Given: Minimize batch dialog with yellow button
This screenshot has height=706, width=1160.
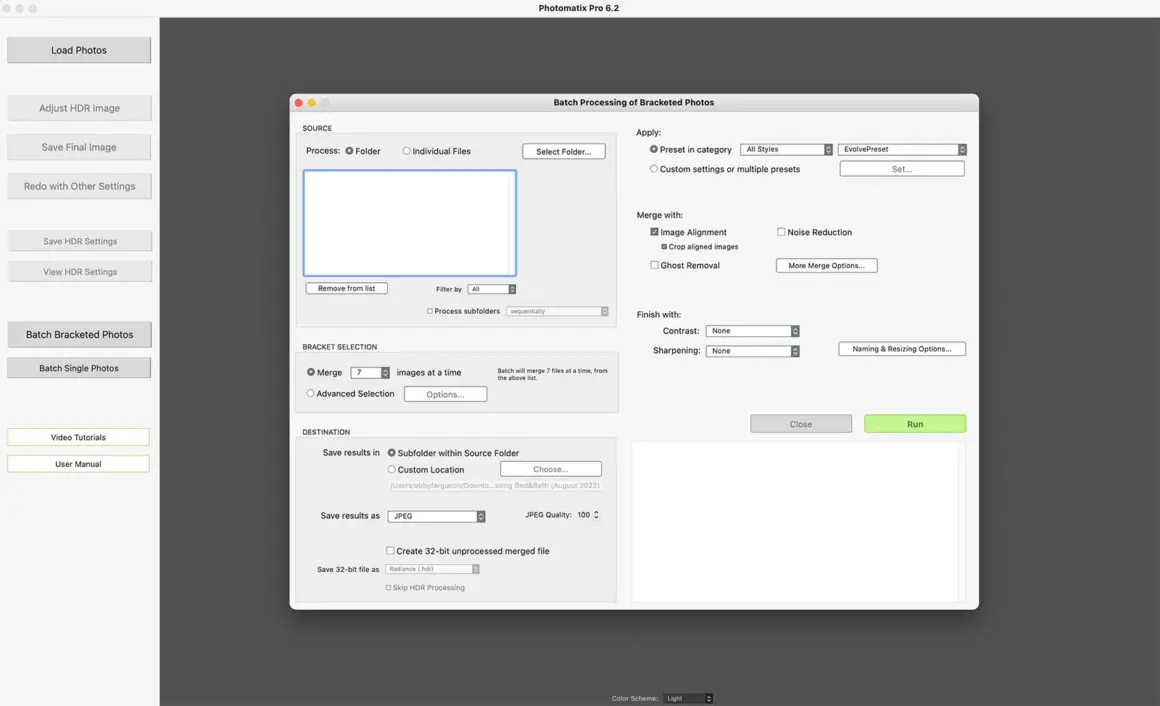Looking at the screenshot, I should 312,103.
